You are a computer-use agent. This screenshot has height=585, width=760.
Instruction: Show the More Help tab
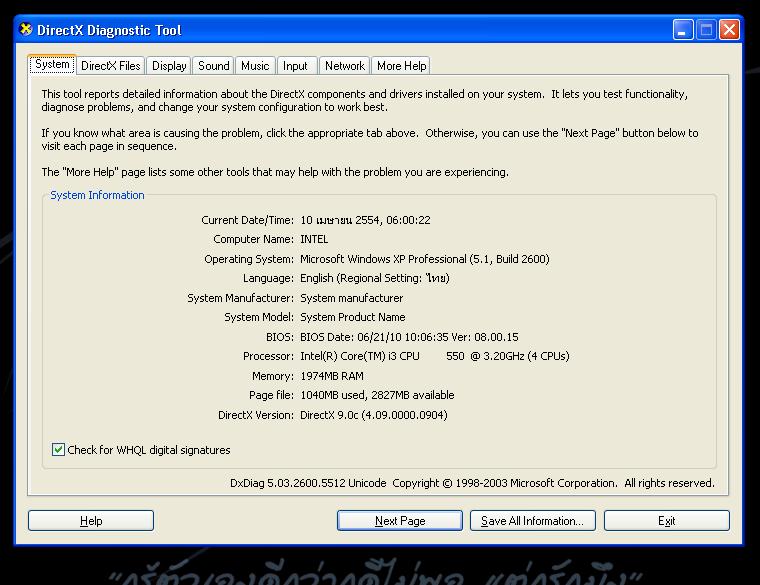tap(401, 65)
